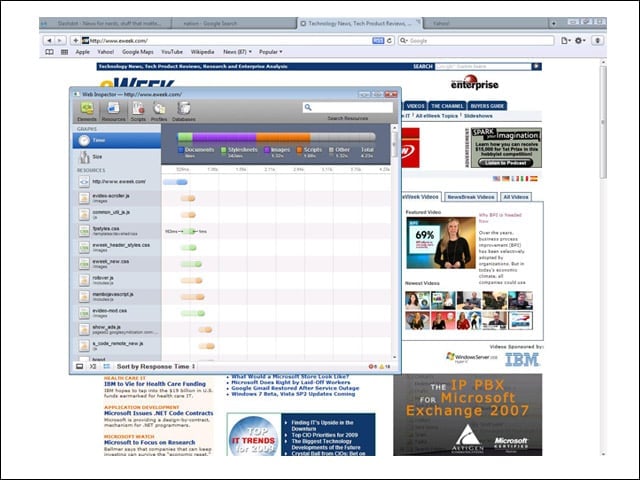Screen dimensions: 640x480
Task: Select common_util_js.js resource
Action: (117, 214)
